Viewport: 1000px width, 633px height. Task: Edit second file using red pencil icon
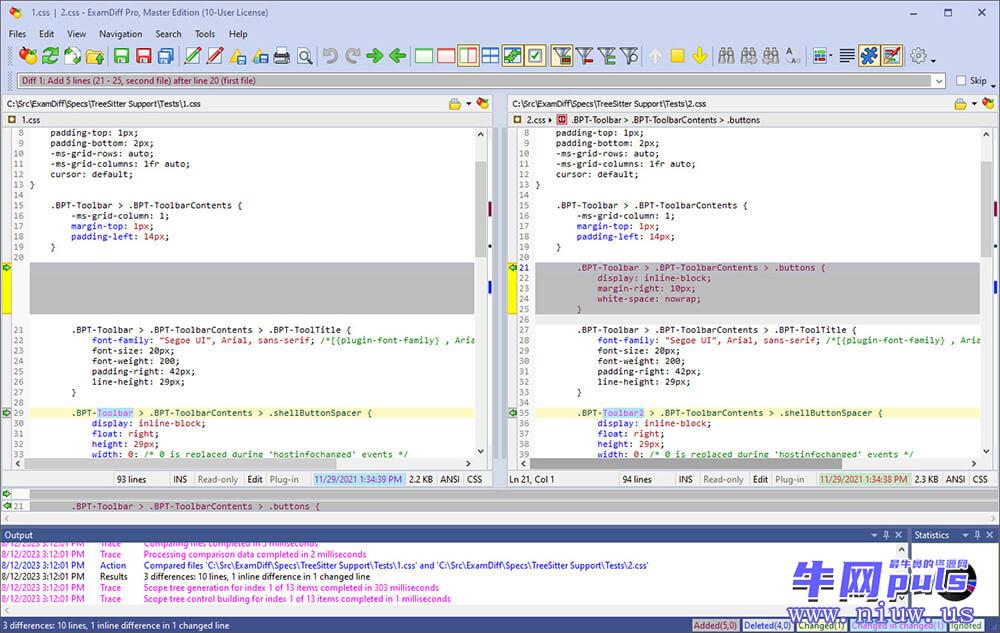215,56
